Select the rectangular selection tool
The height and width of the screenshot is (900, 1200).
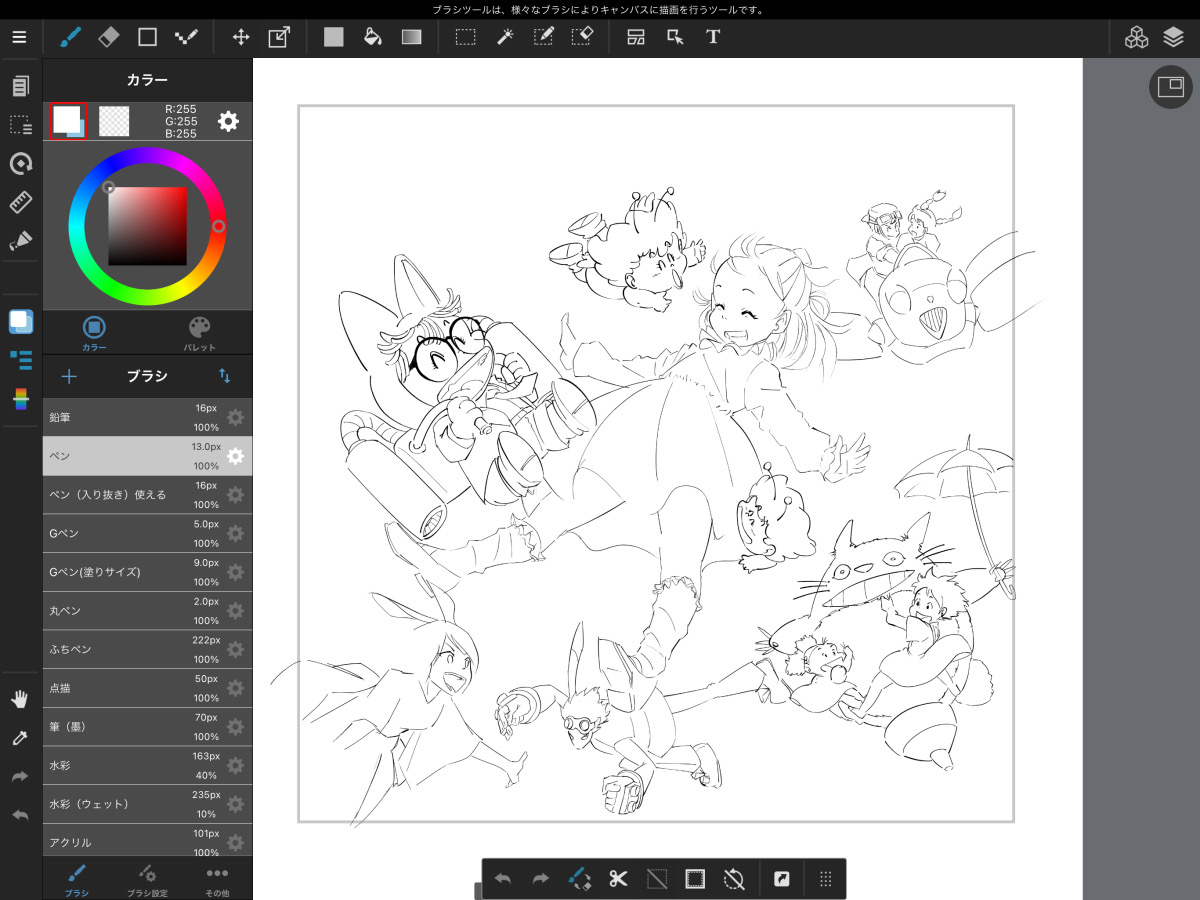click(x=466, y=37)
